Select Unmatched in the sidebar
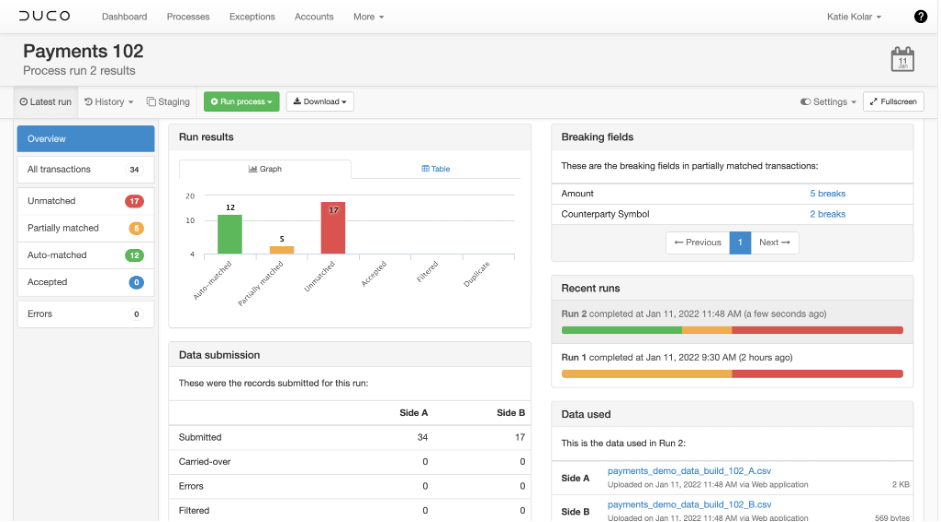This screenshot has height=522, width=941. 86,201
